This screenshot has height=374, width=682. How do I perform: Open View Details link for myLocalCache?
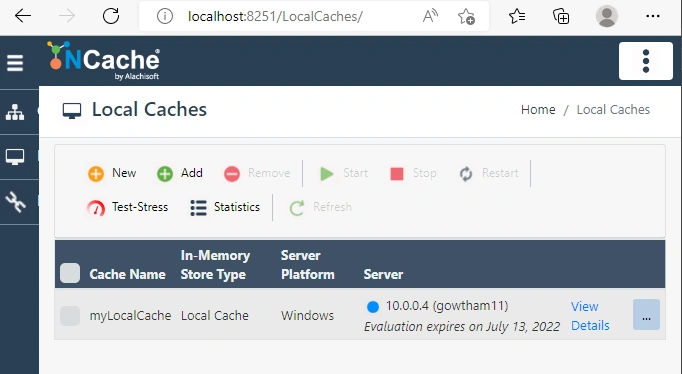pyautogui.click(x=590, y=316)
